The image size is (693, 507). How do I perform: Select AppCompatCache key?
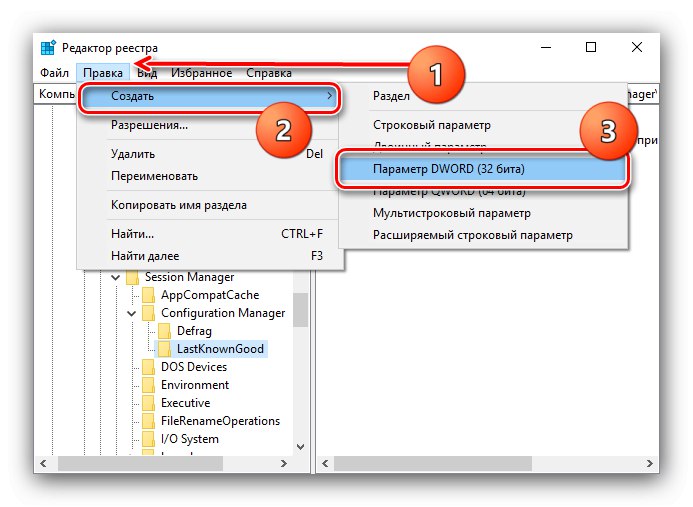point(210,295)
